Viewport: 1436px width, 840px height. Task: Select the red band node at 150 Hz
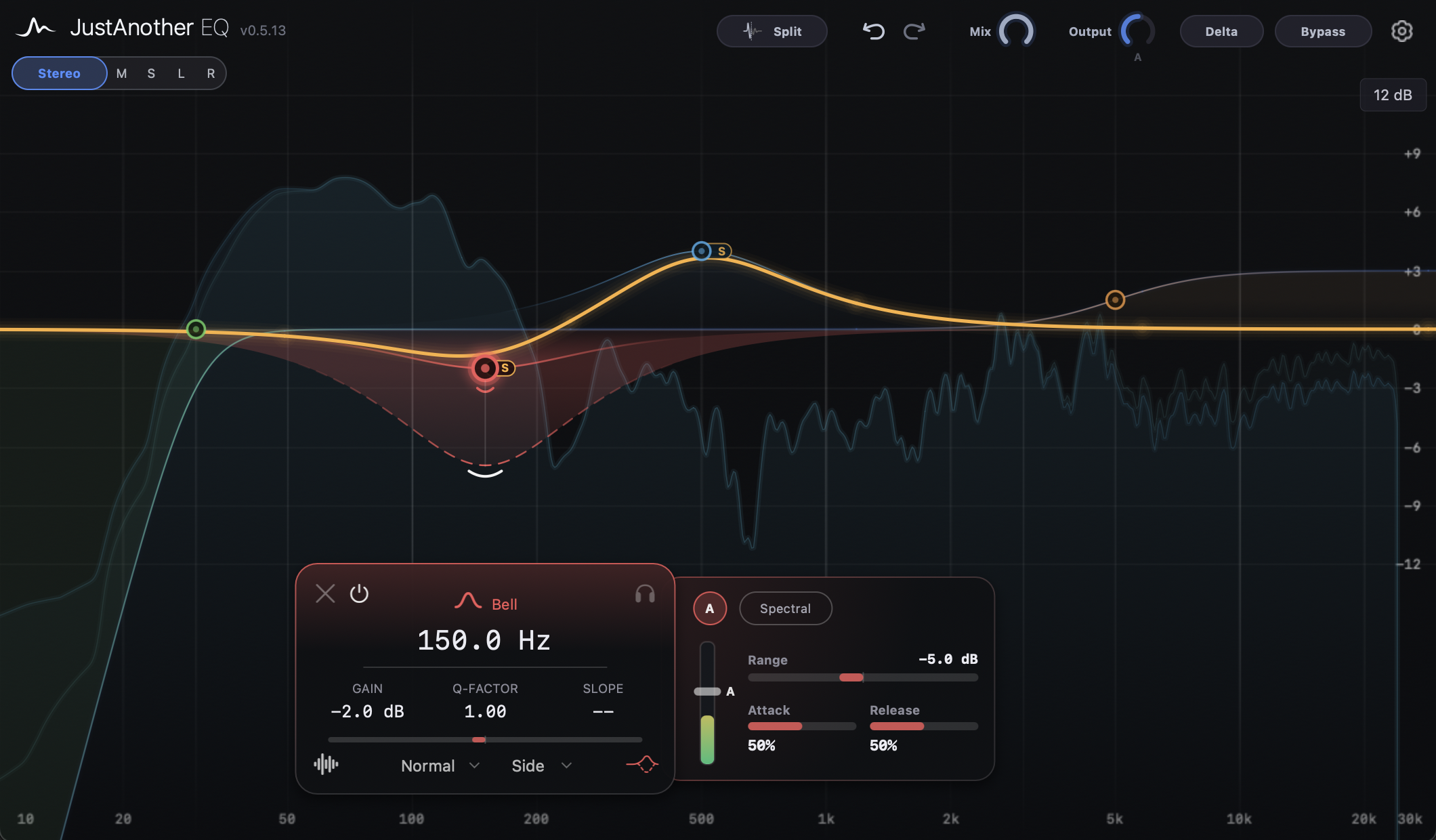pyautogui.click(x=484, y=368)
